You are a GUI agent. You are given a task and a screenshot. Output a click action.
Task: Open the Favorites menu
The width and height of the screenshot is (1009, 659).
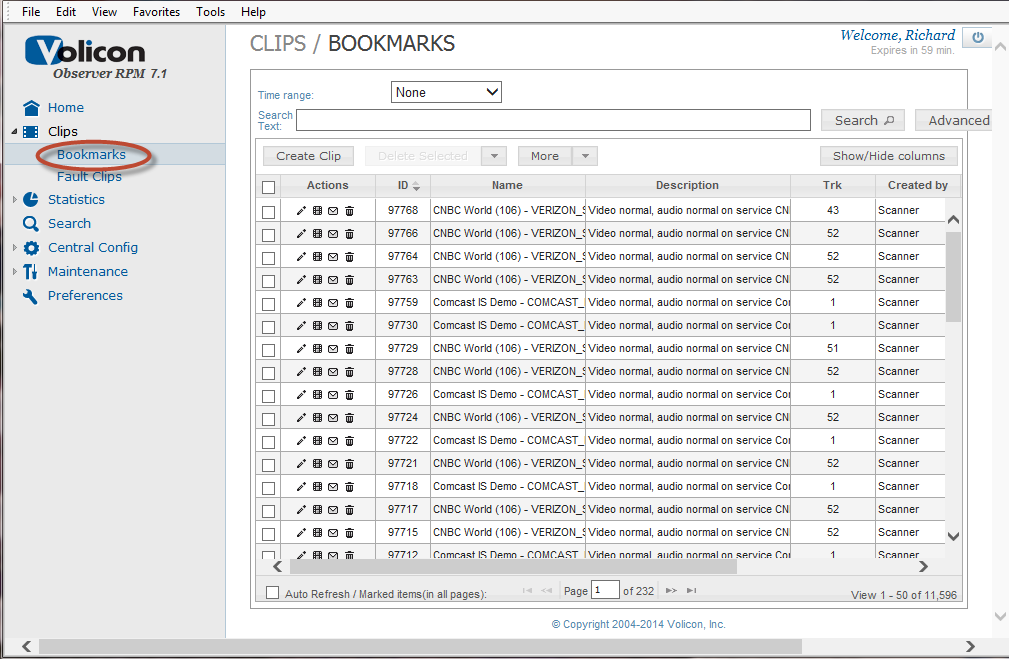156,12
